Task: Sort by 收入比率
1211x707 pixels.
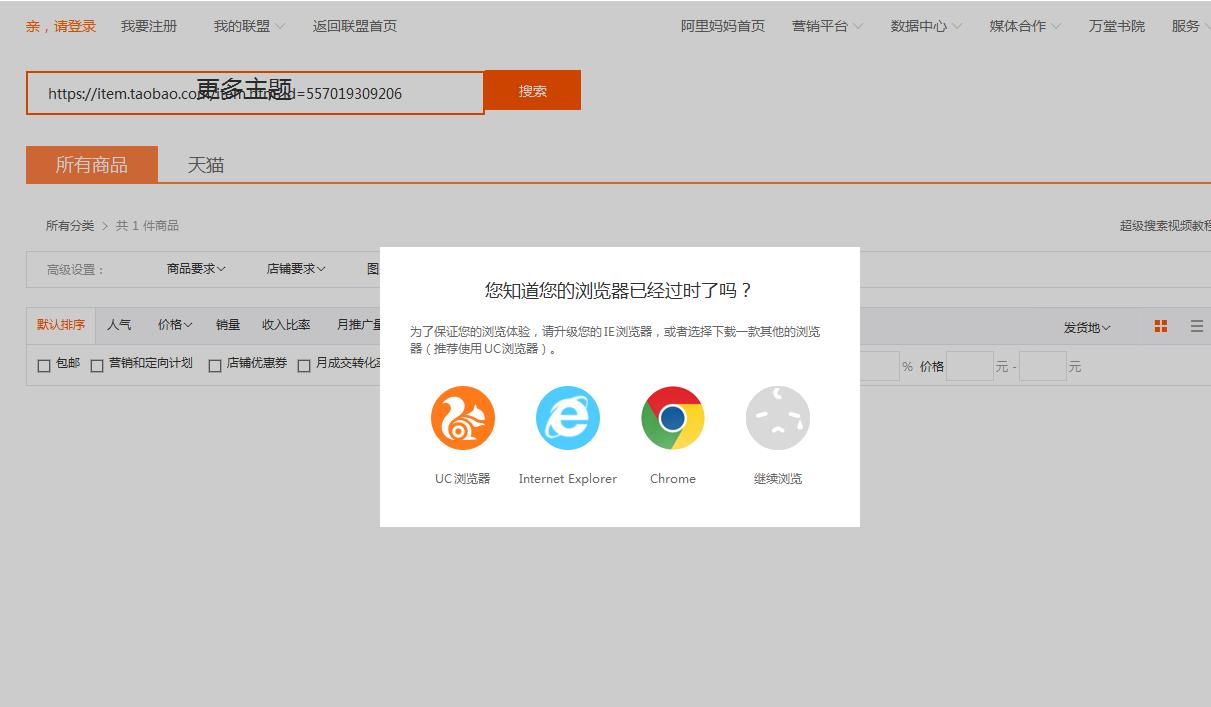Action: pyautogui.click(x=286, y=325)
